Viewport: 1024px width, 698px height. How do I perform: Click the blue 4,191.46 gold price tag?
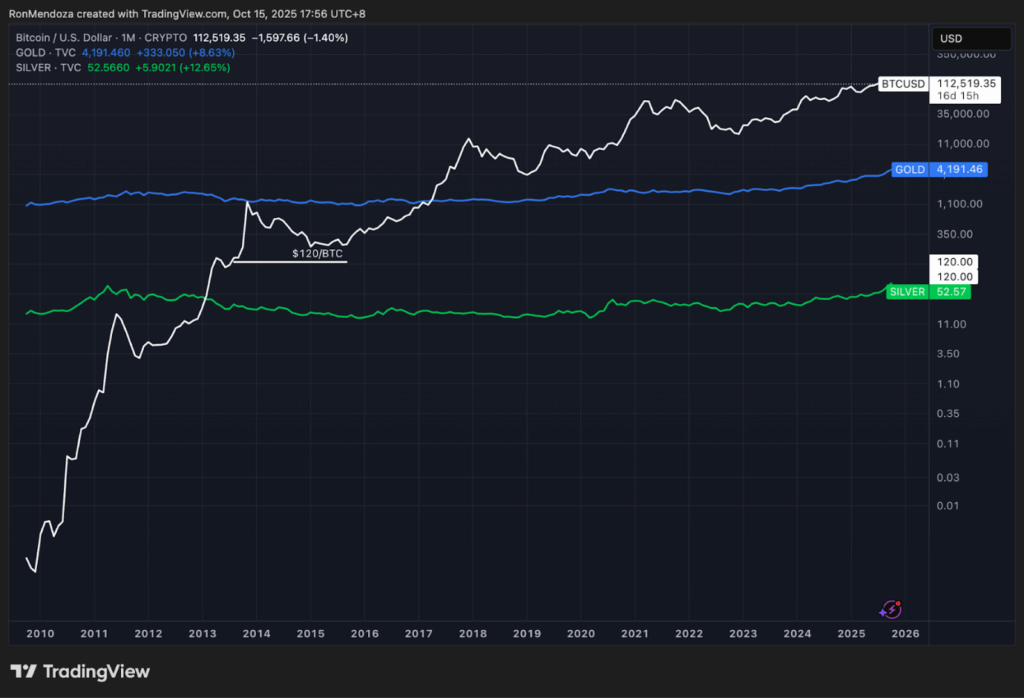tap(958, 170)
